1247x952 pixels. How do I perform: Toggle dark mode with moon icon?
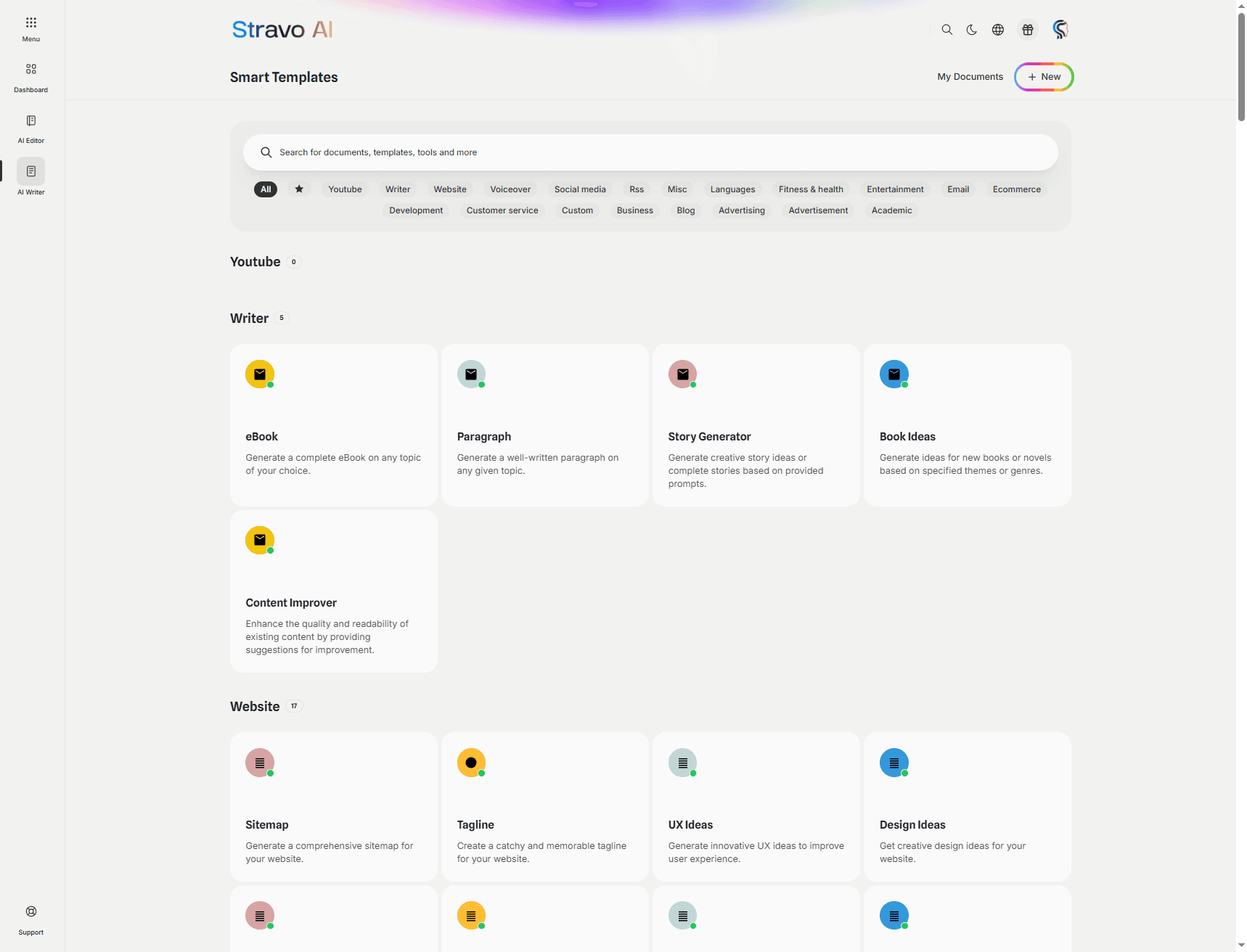click(x=972, y=30)
